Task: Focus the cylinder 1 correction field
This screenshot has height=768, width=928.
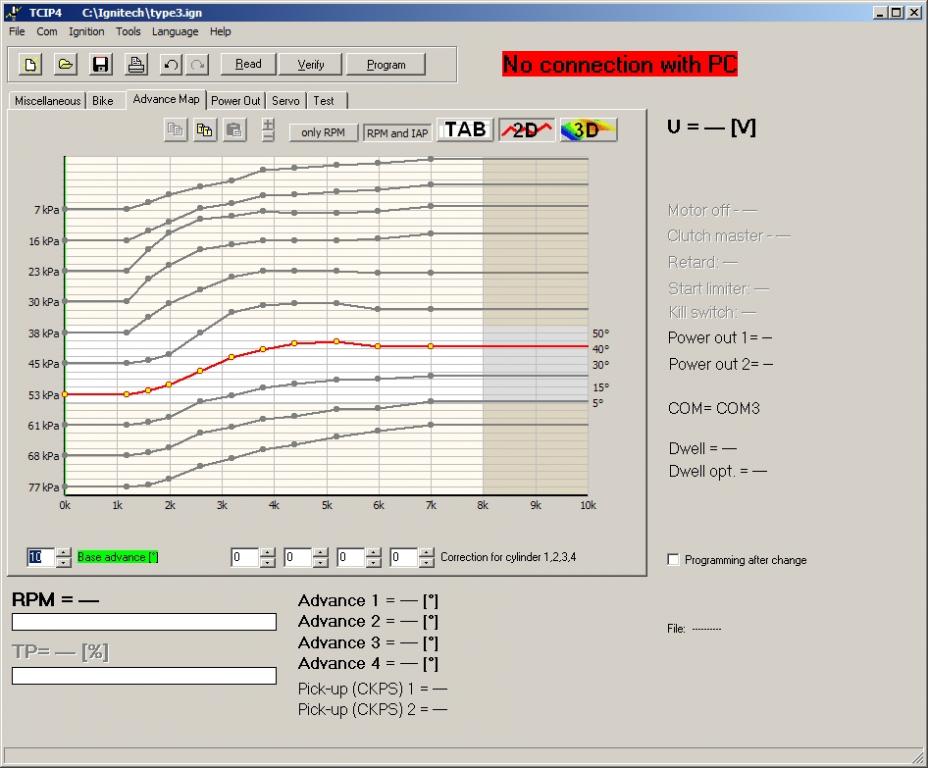Action: 245,557
